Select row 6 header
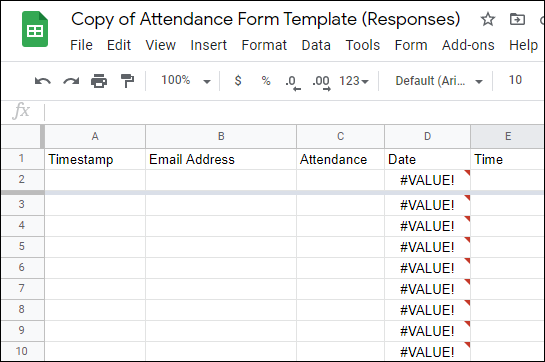The width and height of the screenshot is (545, 362). pyautogui.click(x=22, y=268)
